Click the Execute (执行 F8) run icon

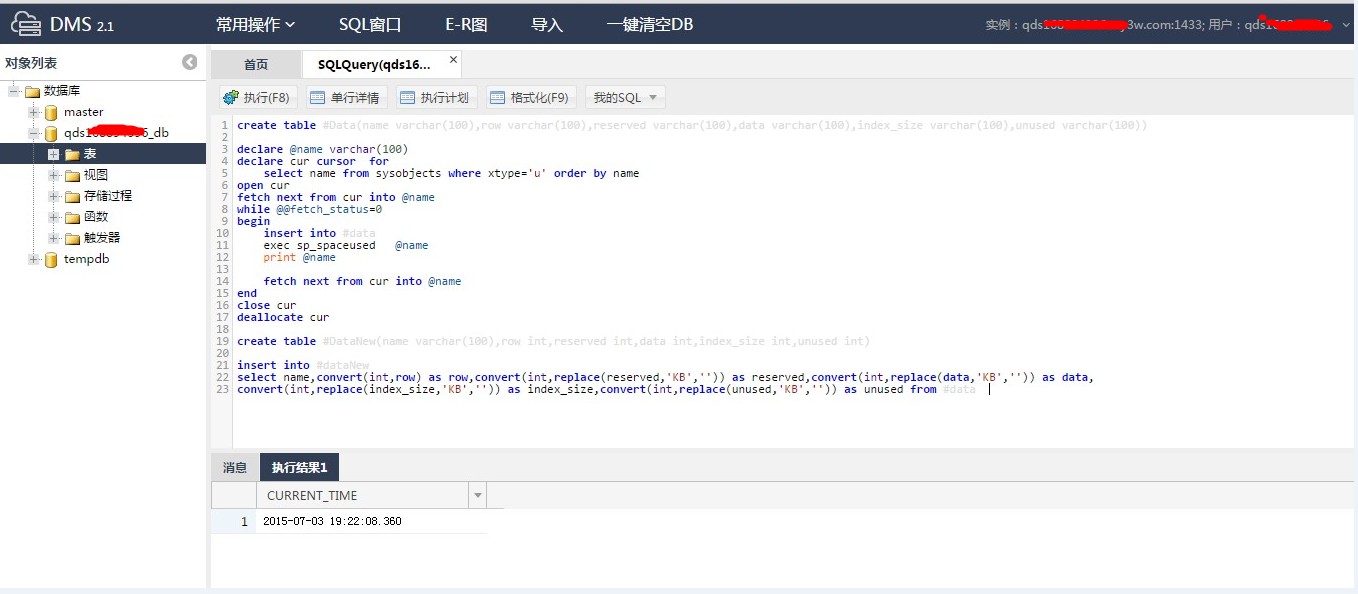pyautogui.click(x=231, y=98)
